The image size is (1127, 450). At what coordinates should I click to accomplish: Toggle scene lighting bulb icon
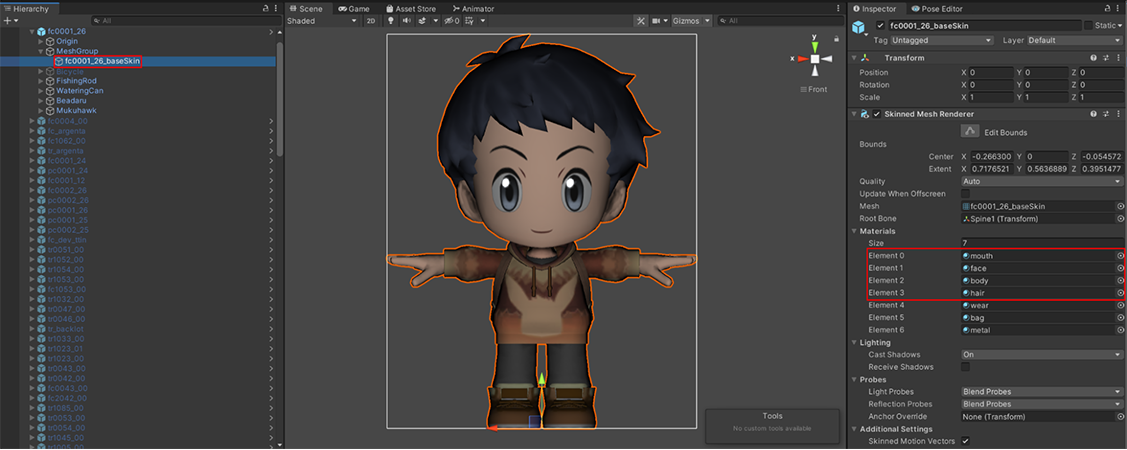click(x=390, y=21)
